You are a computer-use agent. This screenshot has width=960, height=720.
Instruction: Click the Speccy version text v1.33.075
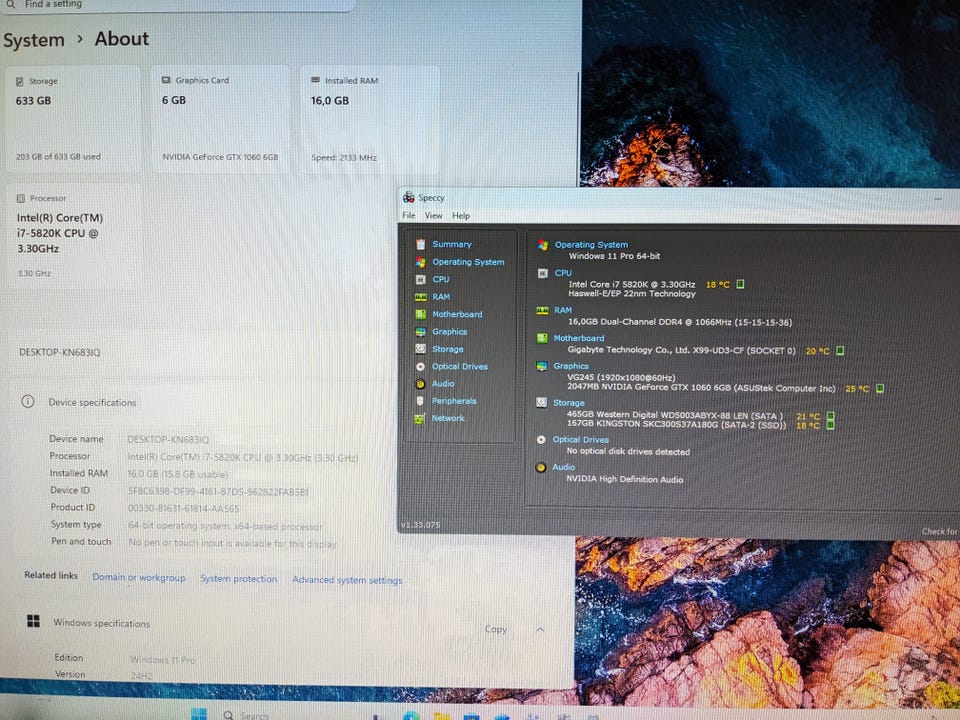[421, 525]
